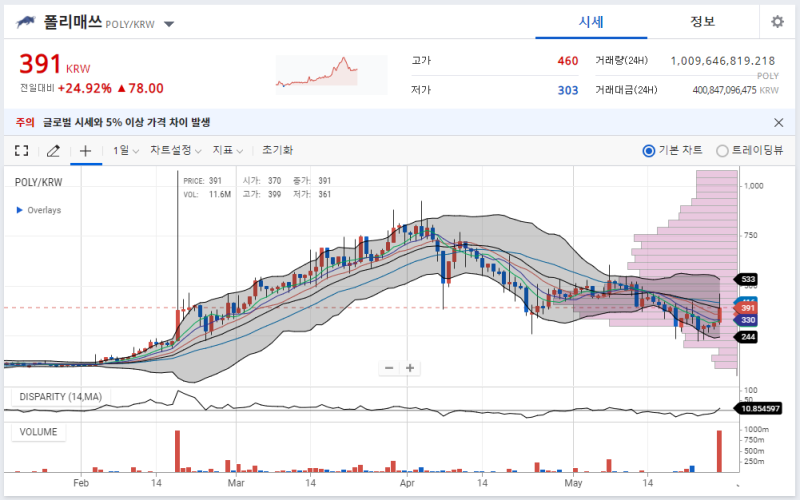Switch to the 정보 tab

click(x=703, y=21)
